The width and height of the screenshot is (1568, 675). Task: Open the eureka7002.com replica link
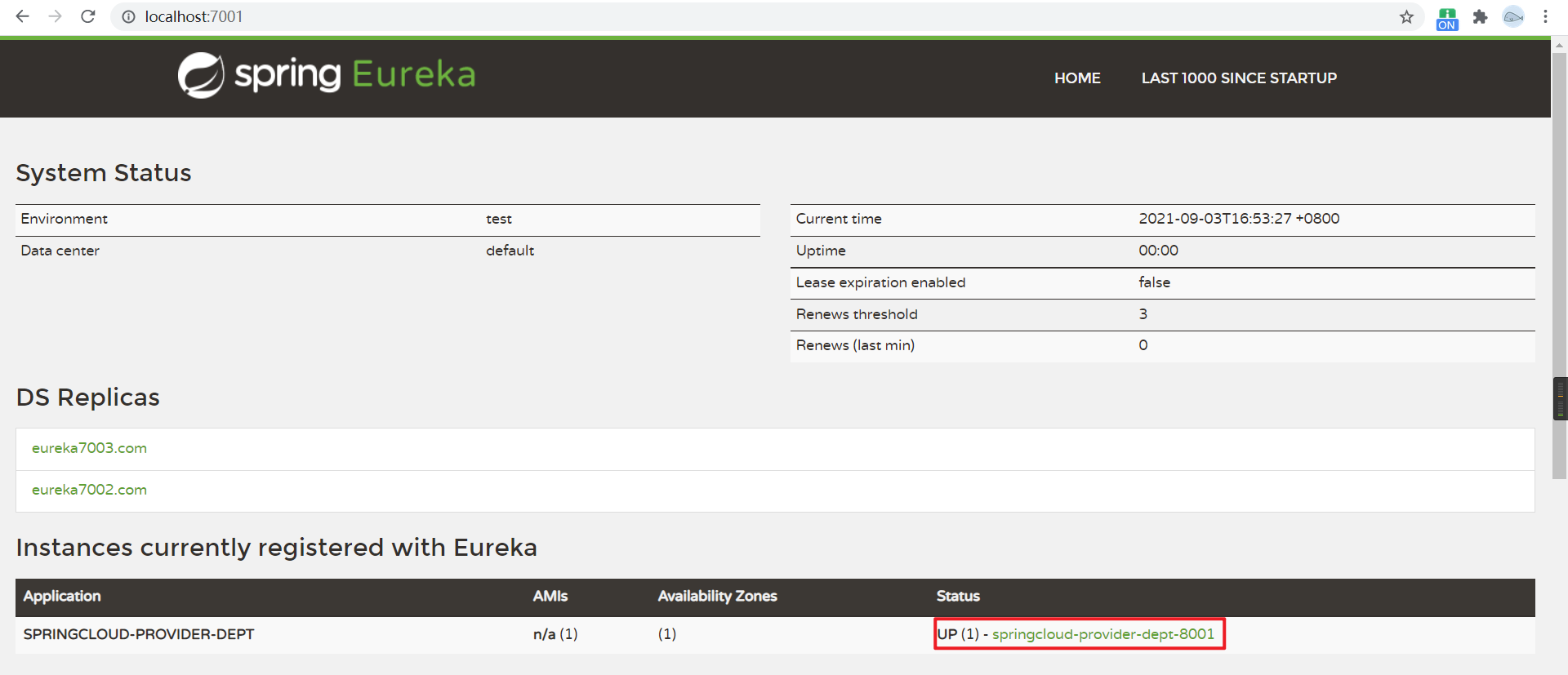click(89, 490)
